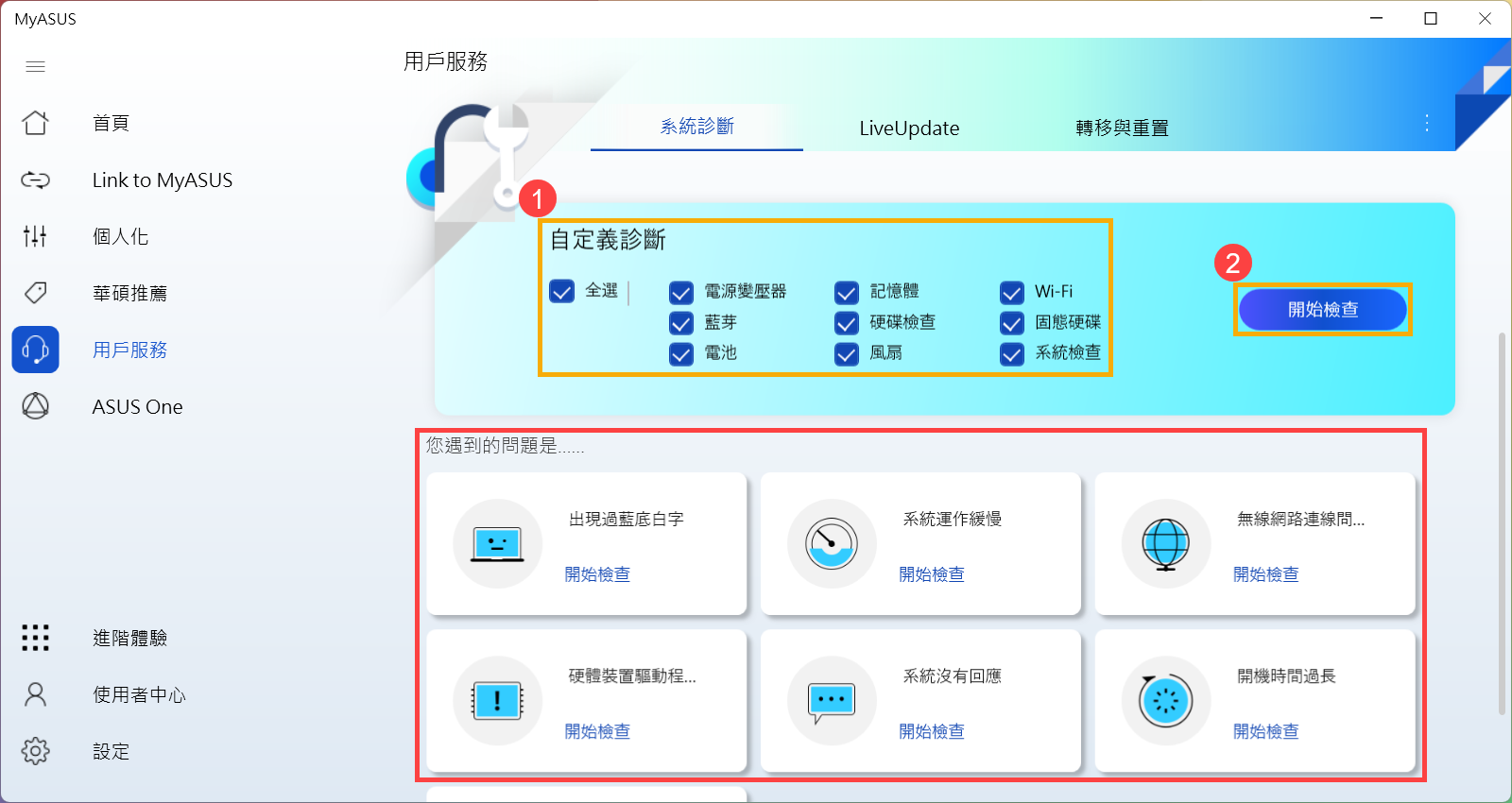Viewport: 1512px width, 803px height.
Task: Toggle the hamburger menu icon
Action: pyautogui.click(x=36, y=66)
